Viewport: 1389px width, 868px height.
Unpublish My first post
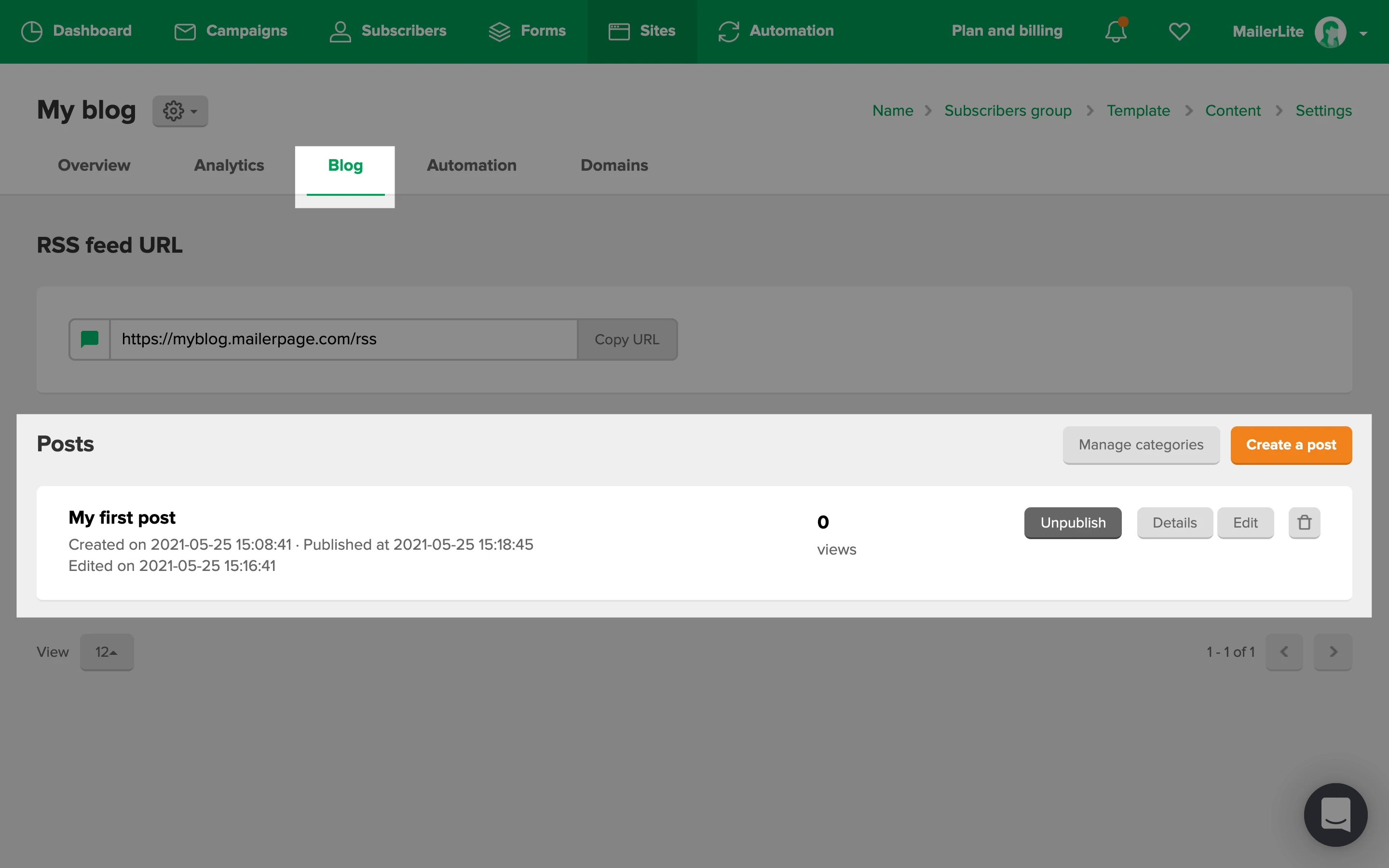pos(1072,522)
